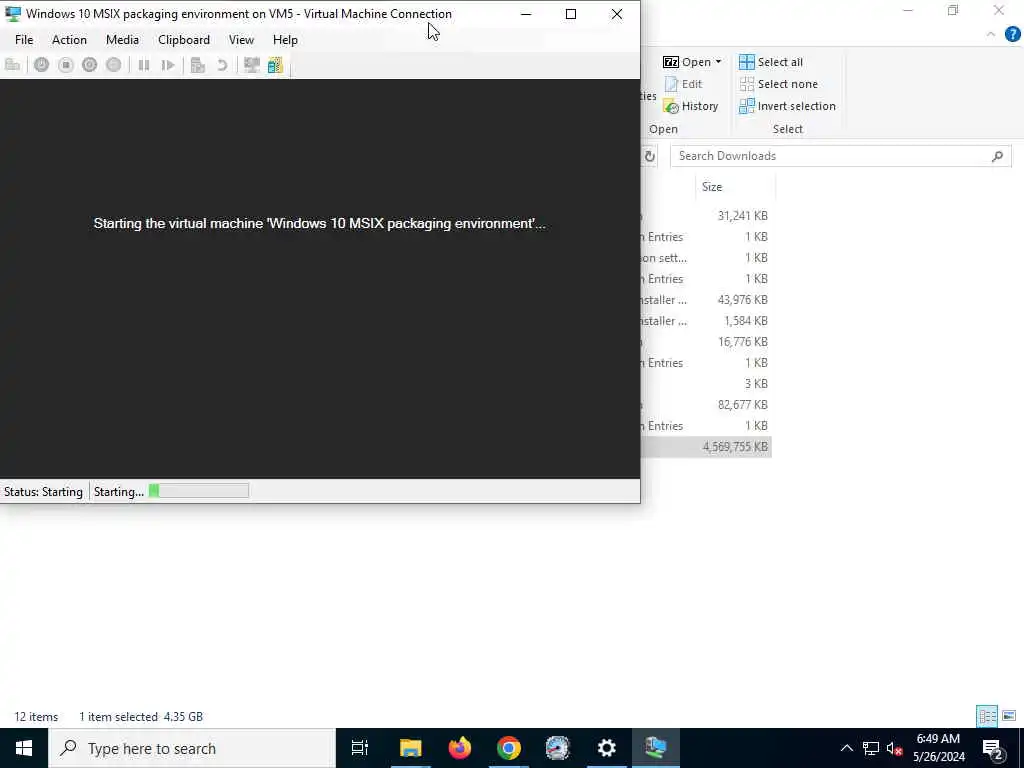This screenshot has height=768, width=1024.
Task: Click the muted volume tray icon
Action: [x=894, y=748]
